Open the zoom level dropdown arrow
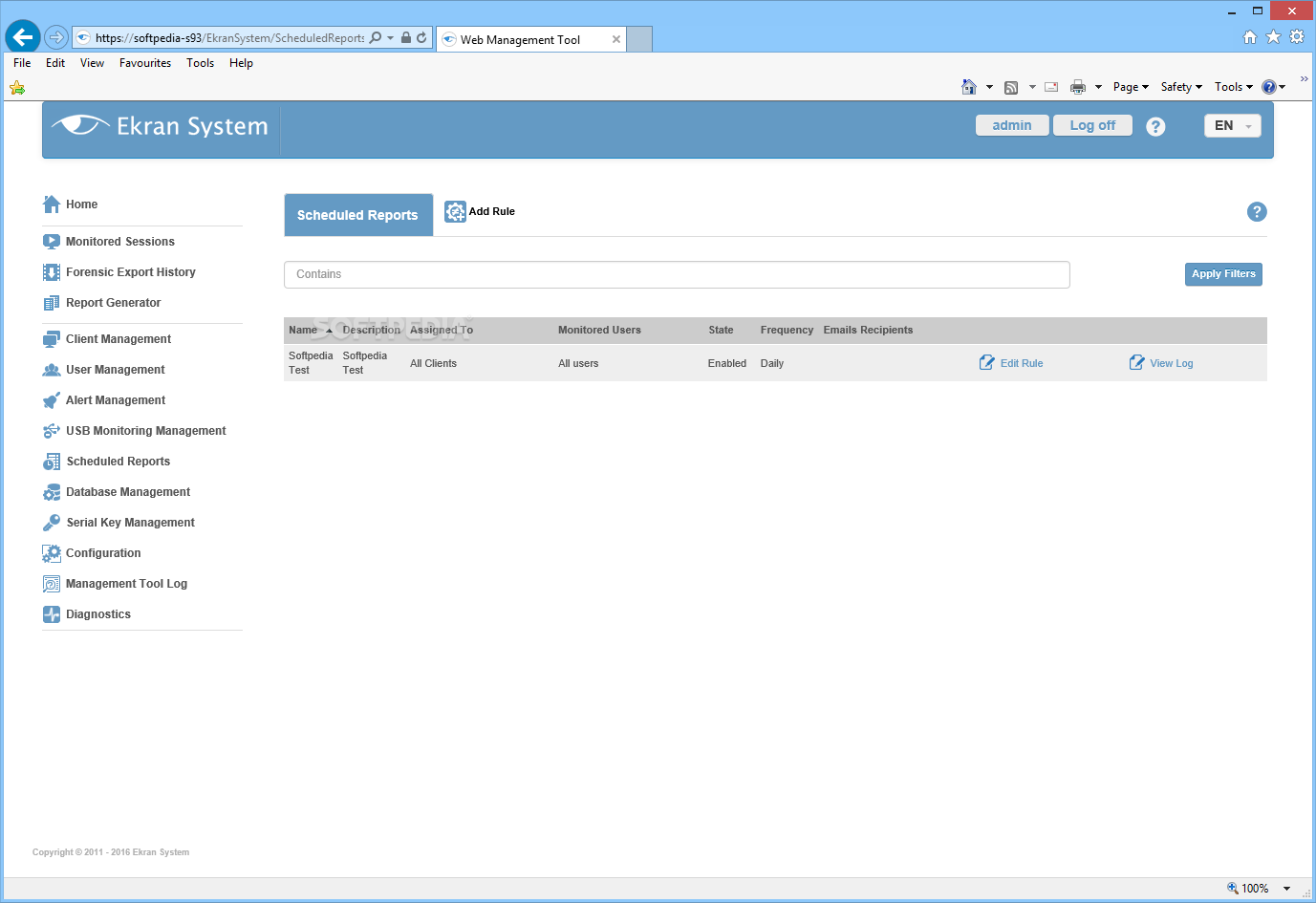The width and height of the screenshot is (1316, 903). click(x=1286, y=889)
